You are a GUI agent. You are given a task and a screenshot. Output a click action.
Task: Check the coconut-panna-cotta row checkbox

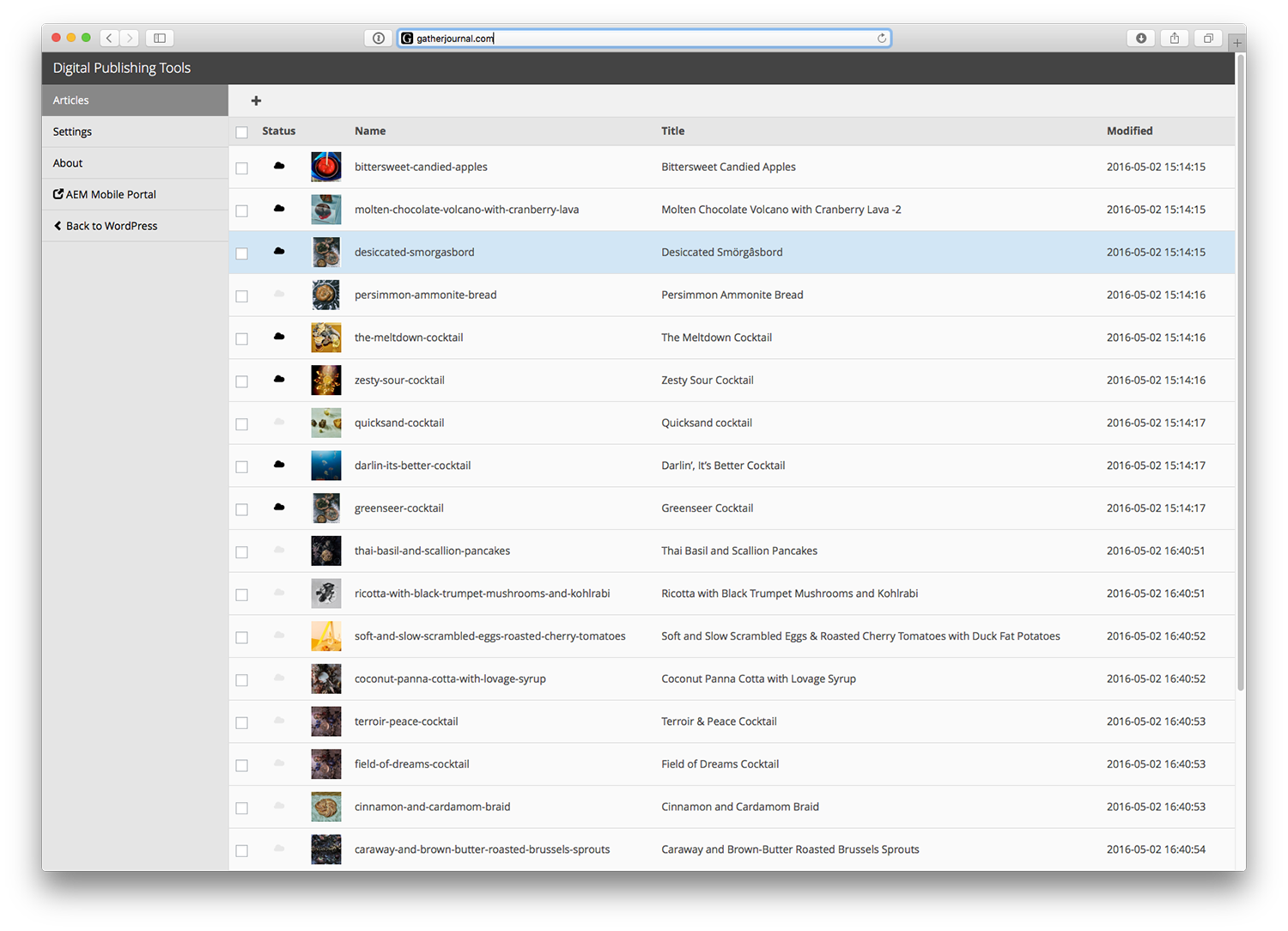coord(242,680)
